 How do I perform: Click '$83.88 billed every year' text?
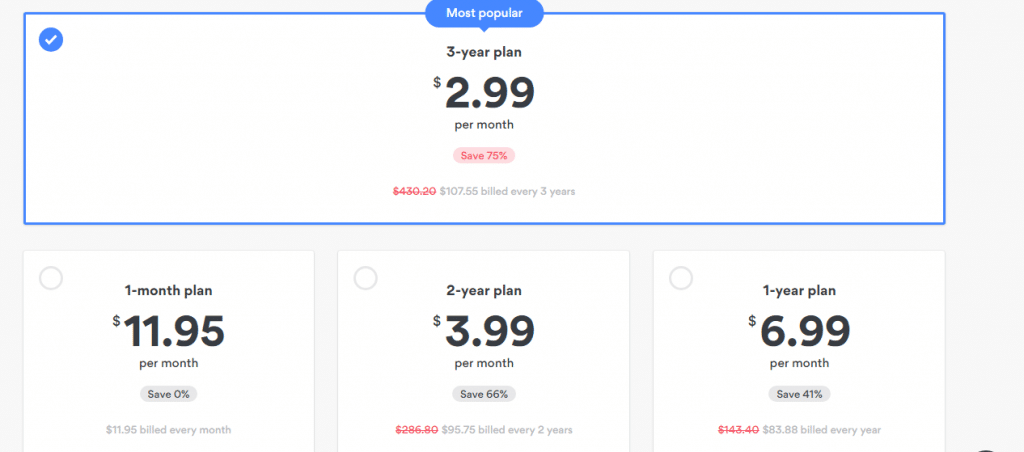(822, 430)
